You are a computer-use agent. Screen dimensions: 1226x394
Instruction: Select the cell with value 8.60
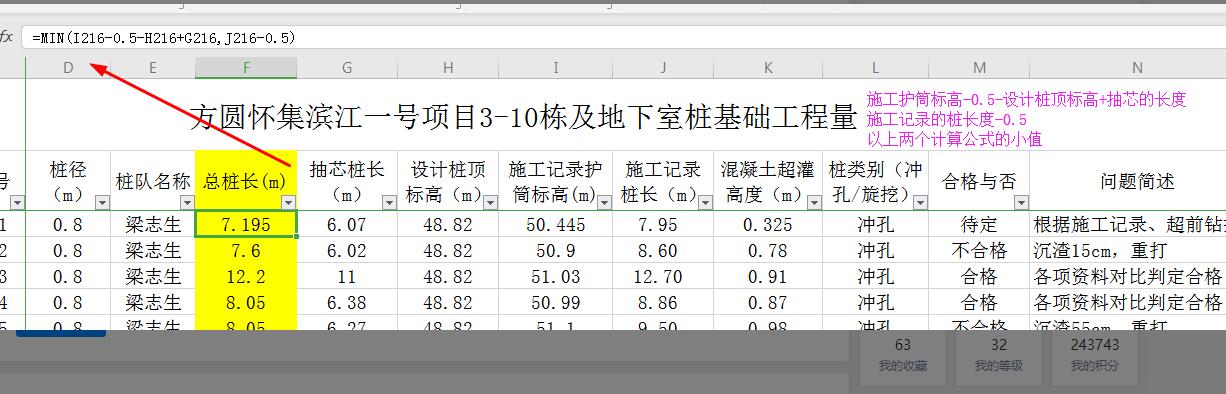(663, 250)
